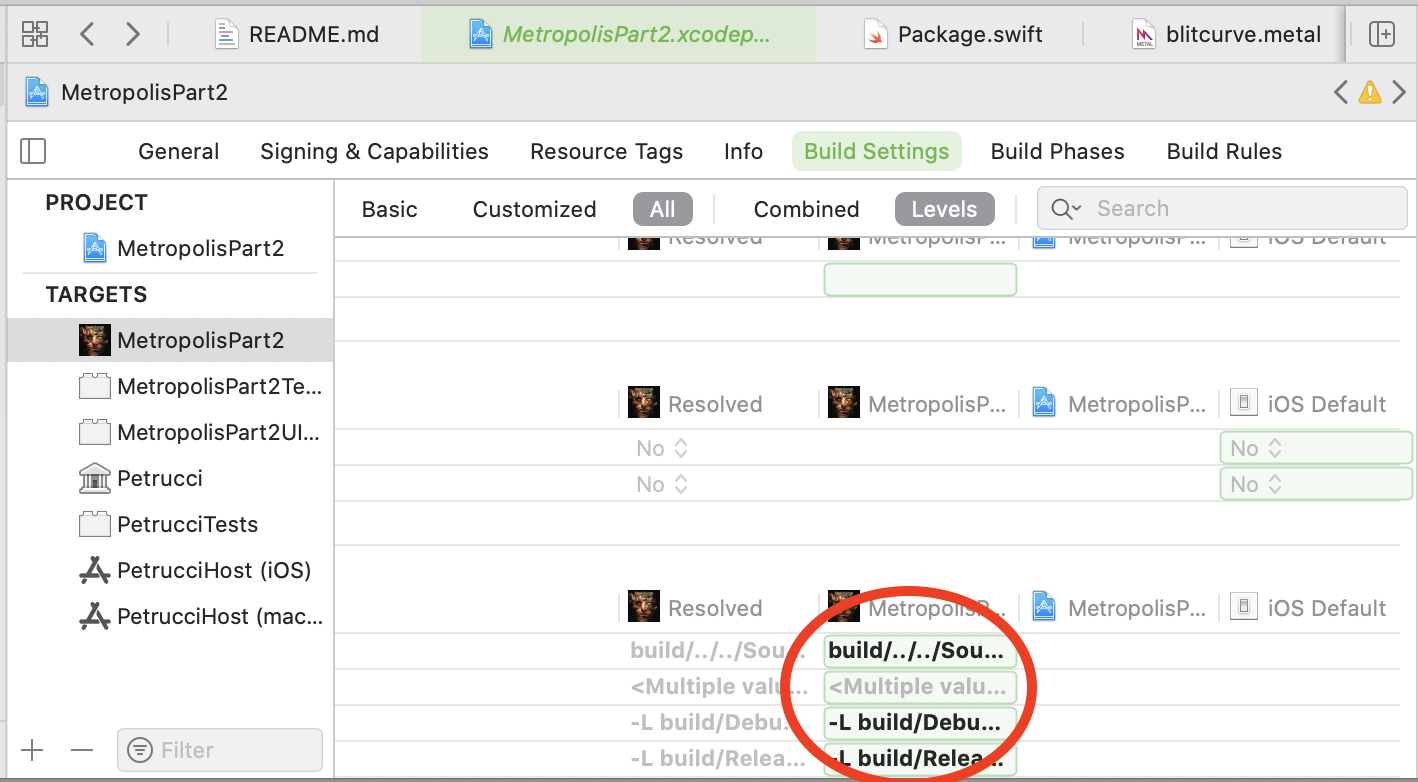
Task: Toggle the project and targets sidebar
Action: [33, 151]
